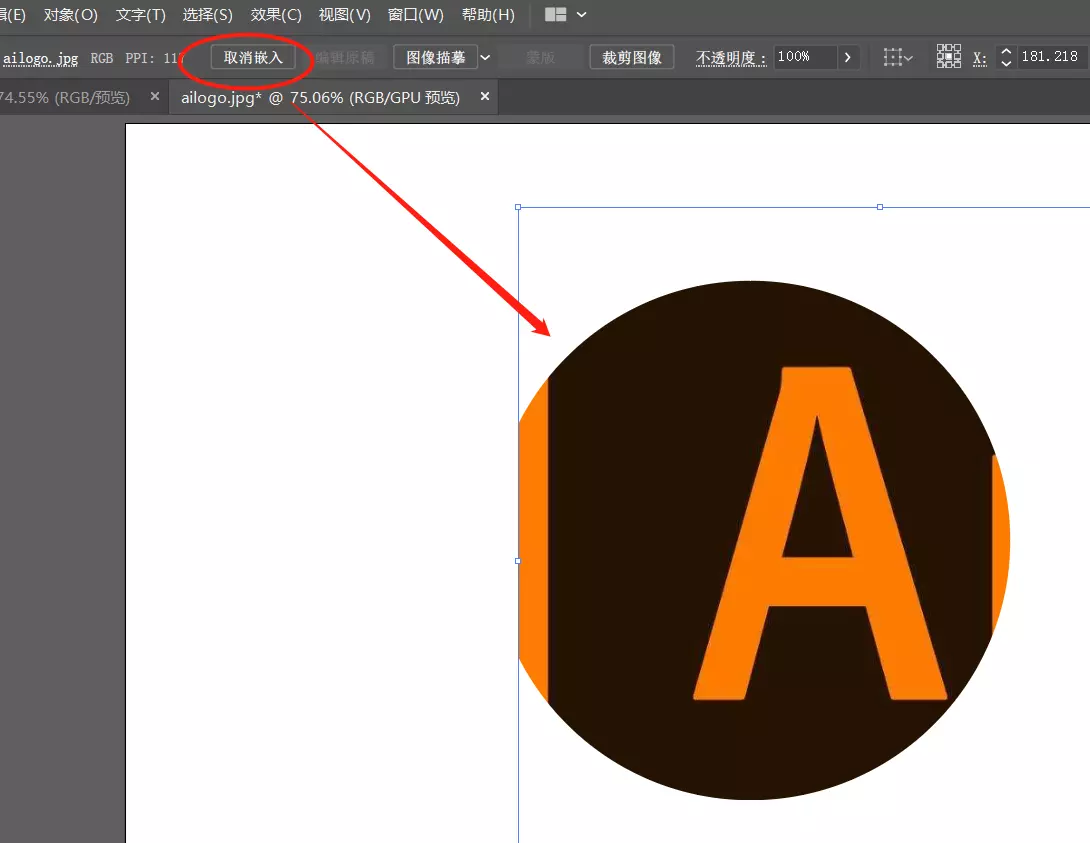Open the workspace switcher dropdown chevron
This screenshot has height=843, width=1090.
(x=582, y=15)
